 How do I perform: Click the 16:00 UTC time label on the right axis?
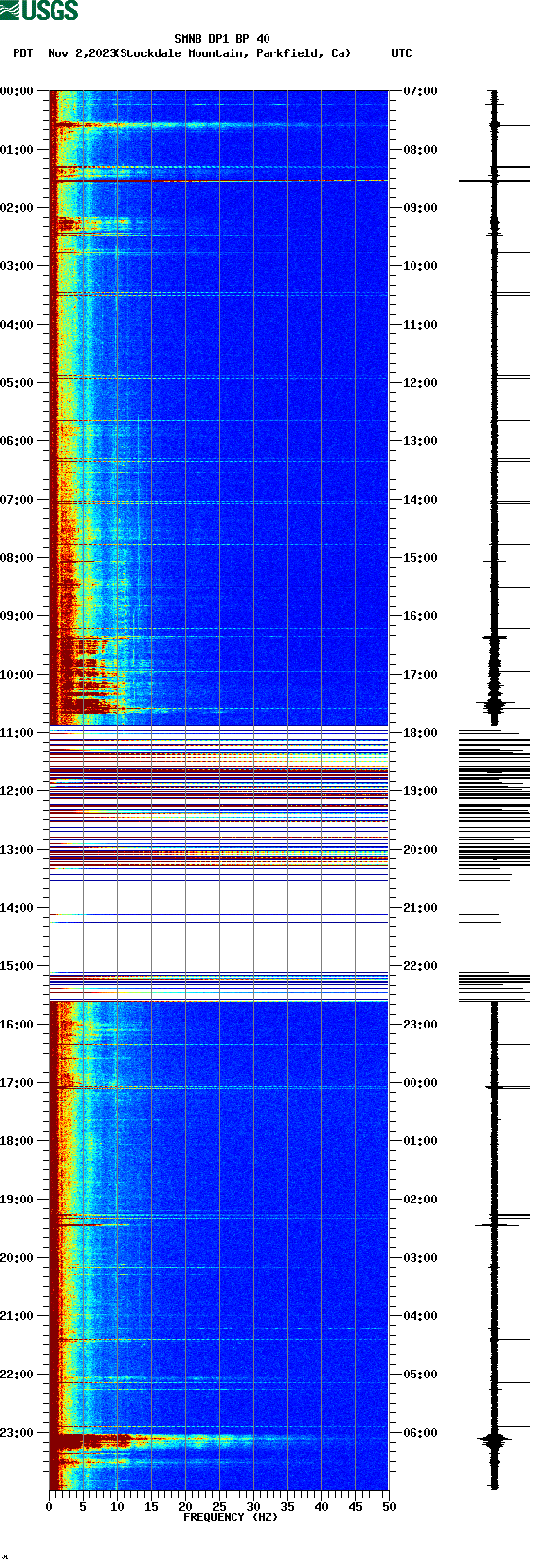419,616
